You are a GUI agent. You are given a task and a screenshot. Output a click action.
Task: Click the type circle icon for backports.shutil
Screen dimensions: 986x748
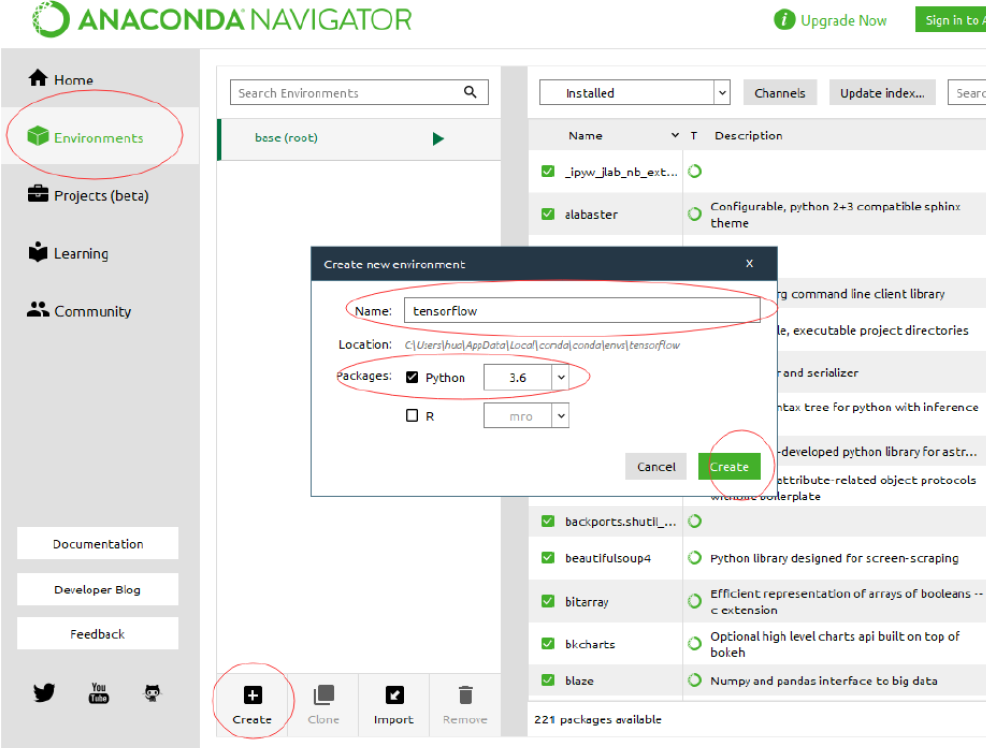pos(694,521)
